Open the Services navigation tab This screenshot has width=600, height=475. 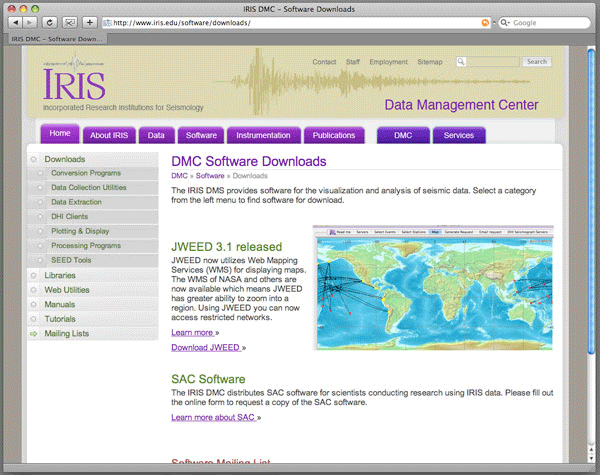459,135
